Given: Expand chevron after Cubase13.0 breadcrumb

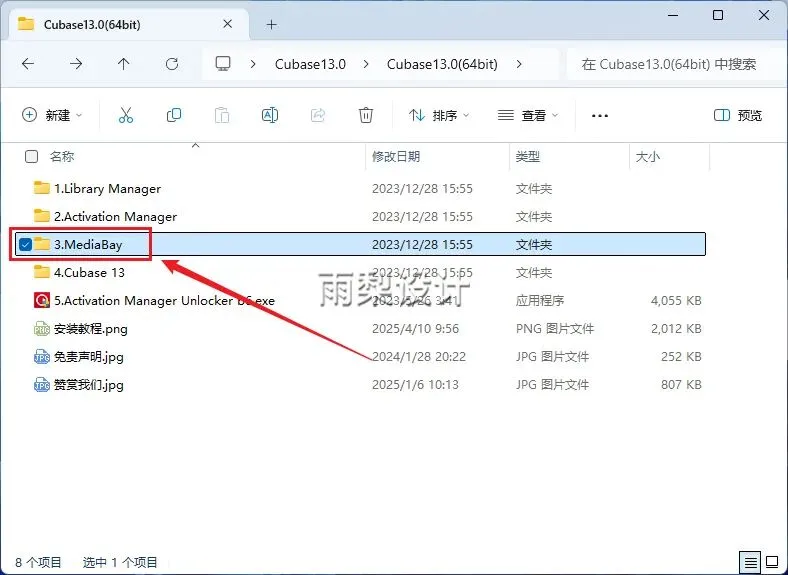Looking at the screenshot, I should click(366, 64).
